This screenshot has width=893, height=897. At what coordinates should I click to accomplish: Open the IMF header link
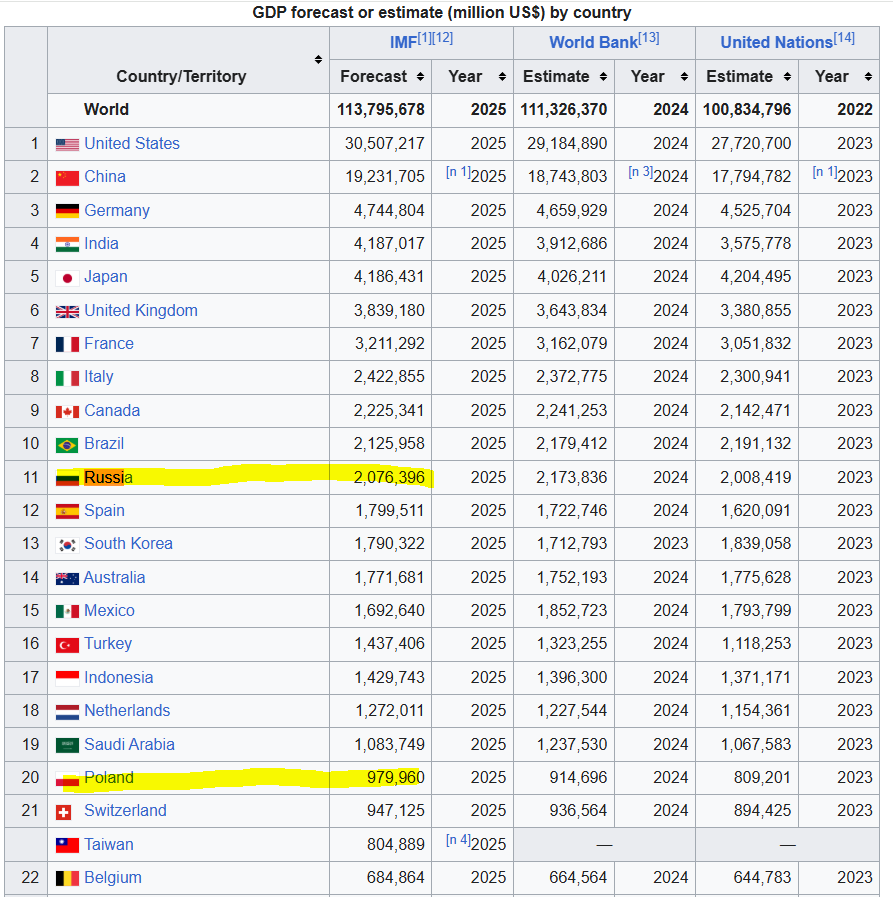click(x=403, y=43)
